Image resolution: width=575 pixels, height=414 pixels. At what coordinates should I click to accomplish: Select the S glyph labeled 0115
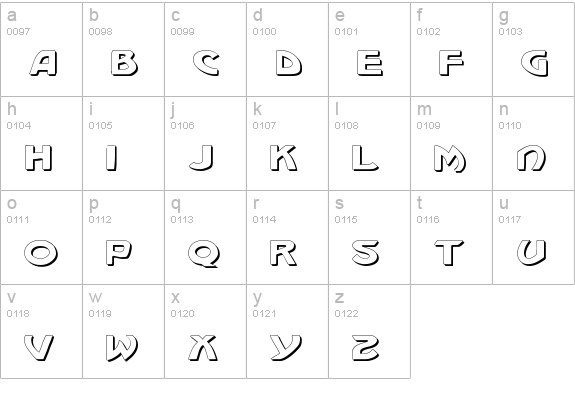point(366,253)
